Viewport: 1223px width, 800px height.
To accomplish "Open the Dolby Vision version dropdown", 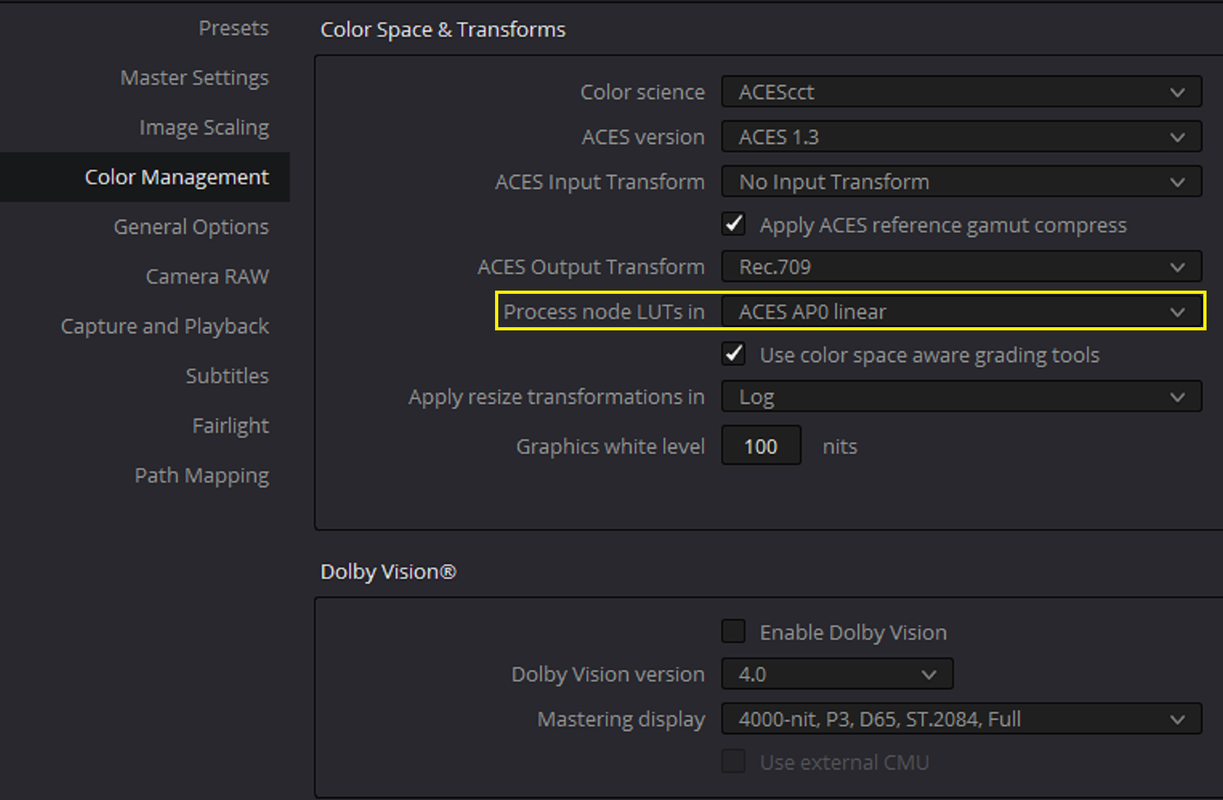I will click(837, 674).
